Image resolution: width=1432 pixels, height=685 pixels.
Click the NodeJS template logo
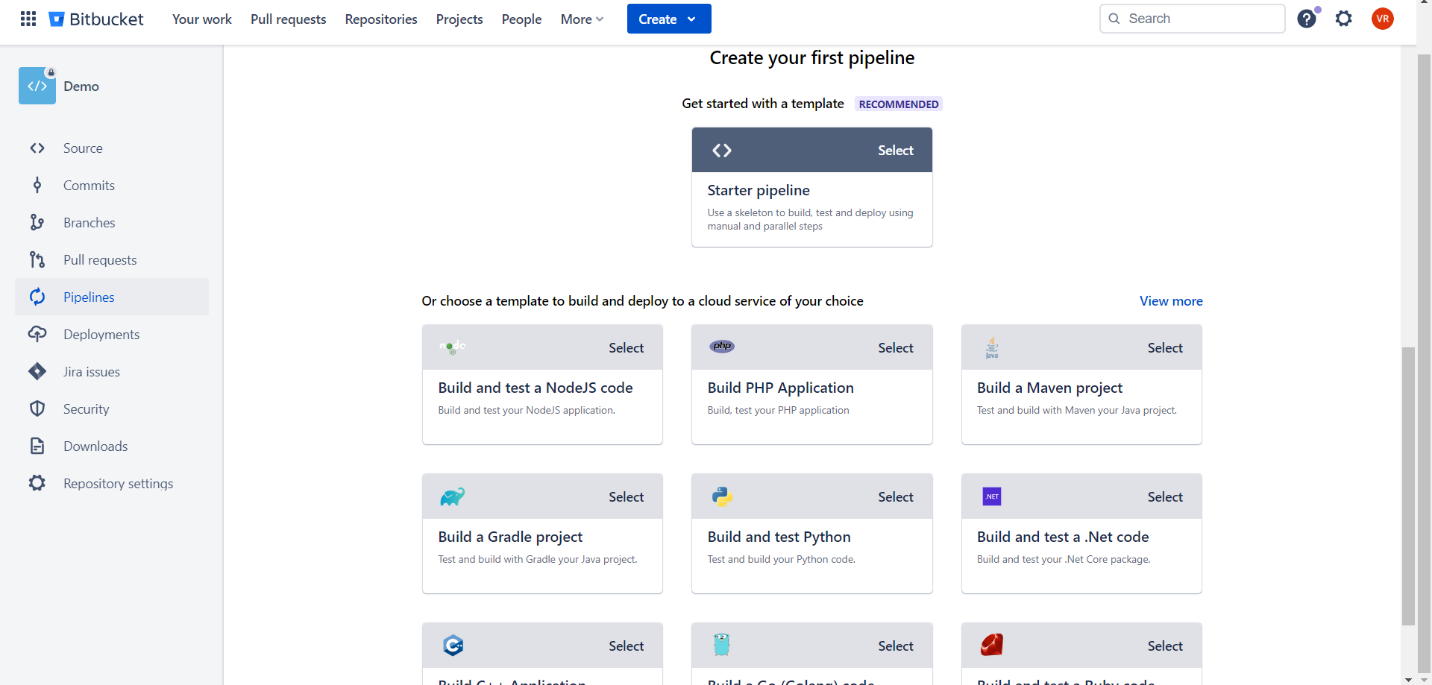click(x=453, y=347)
